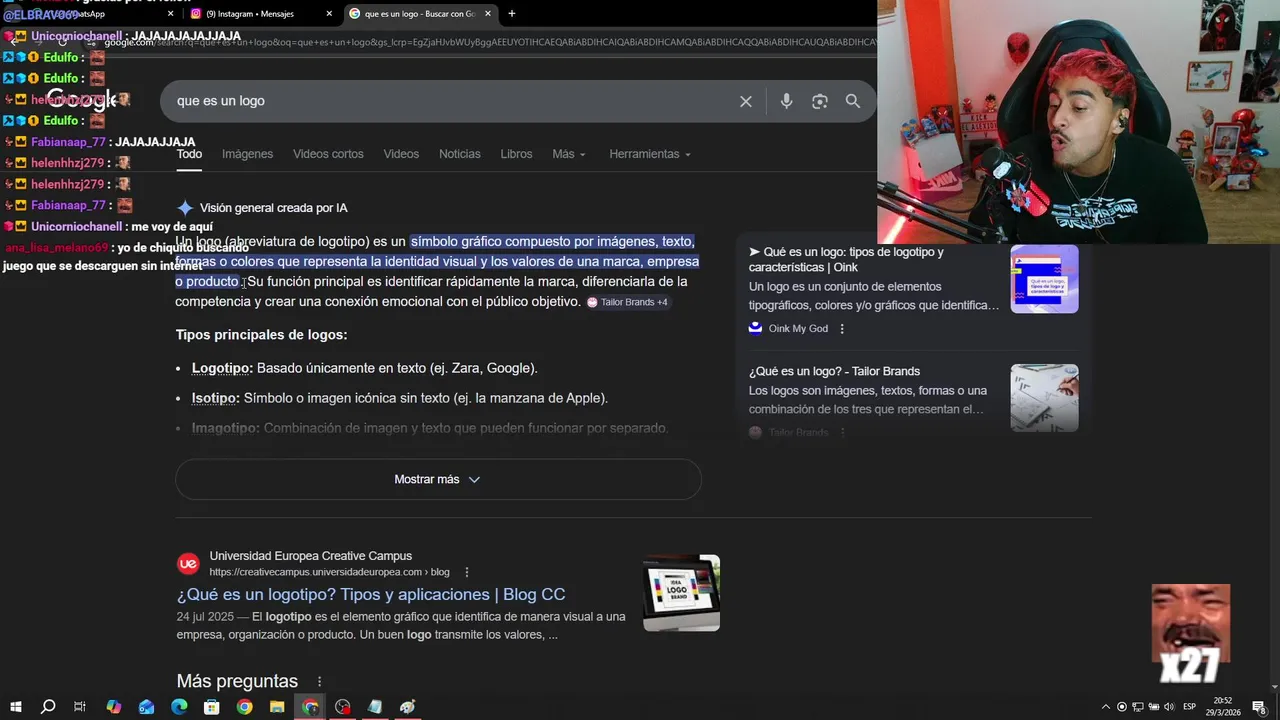1280x720 pixels.
Task: Open options menu for Universidad Europea result
Action: 466,572
